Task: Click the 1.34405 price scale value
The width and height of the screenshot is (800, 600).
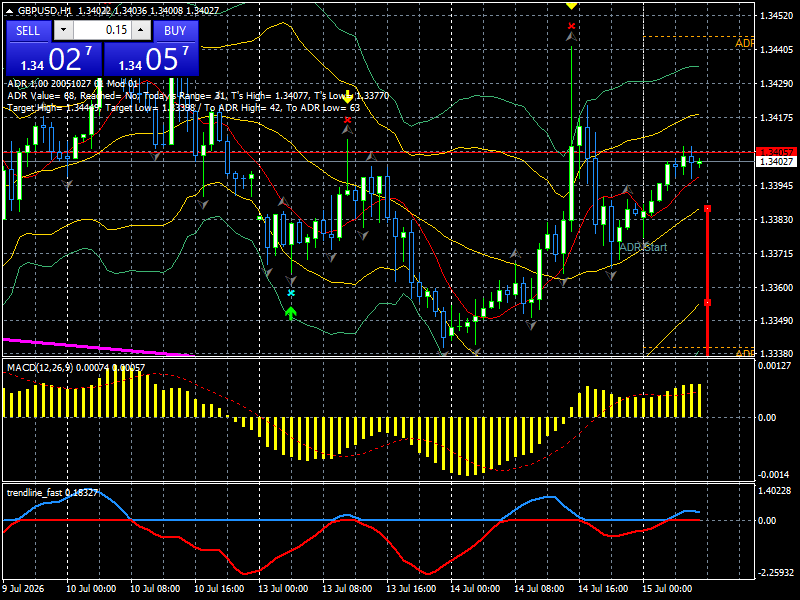Action: [x=777, y=49]
